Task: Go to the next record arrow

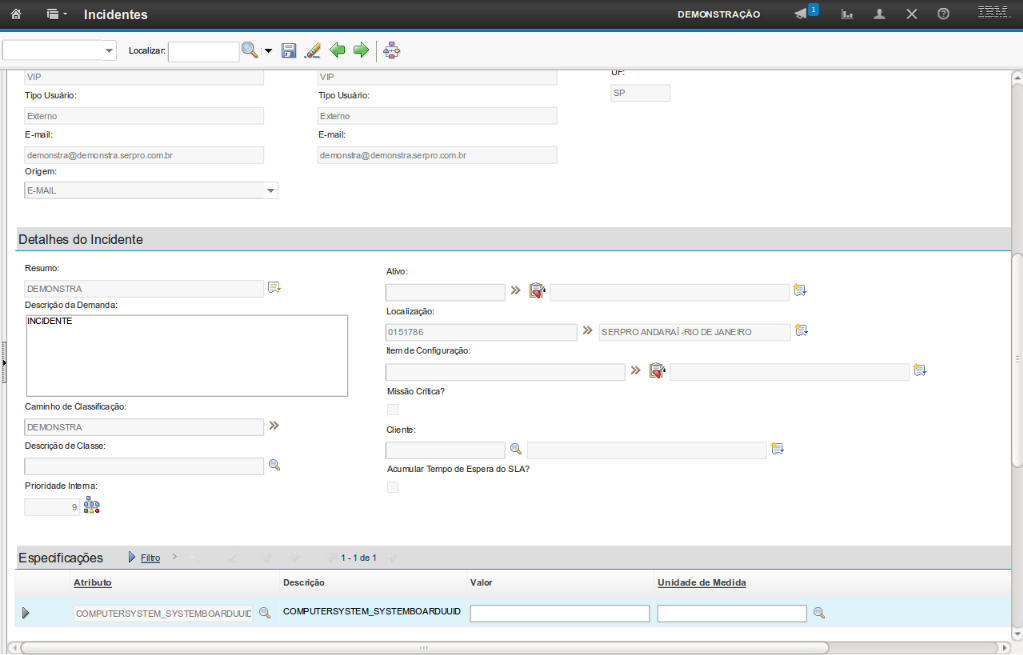Action: coord(361,50)
